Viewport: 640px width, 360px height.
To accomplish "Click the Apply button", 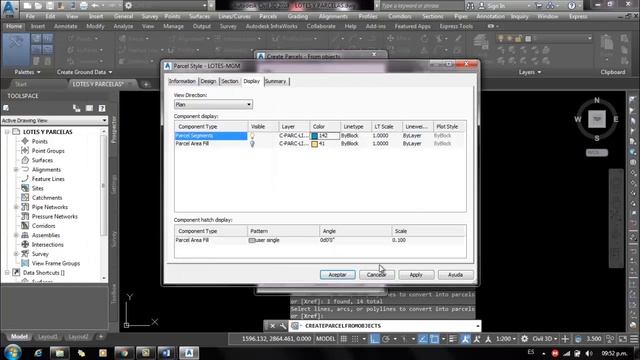I will point(416,275).
